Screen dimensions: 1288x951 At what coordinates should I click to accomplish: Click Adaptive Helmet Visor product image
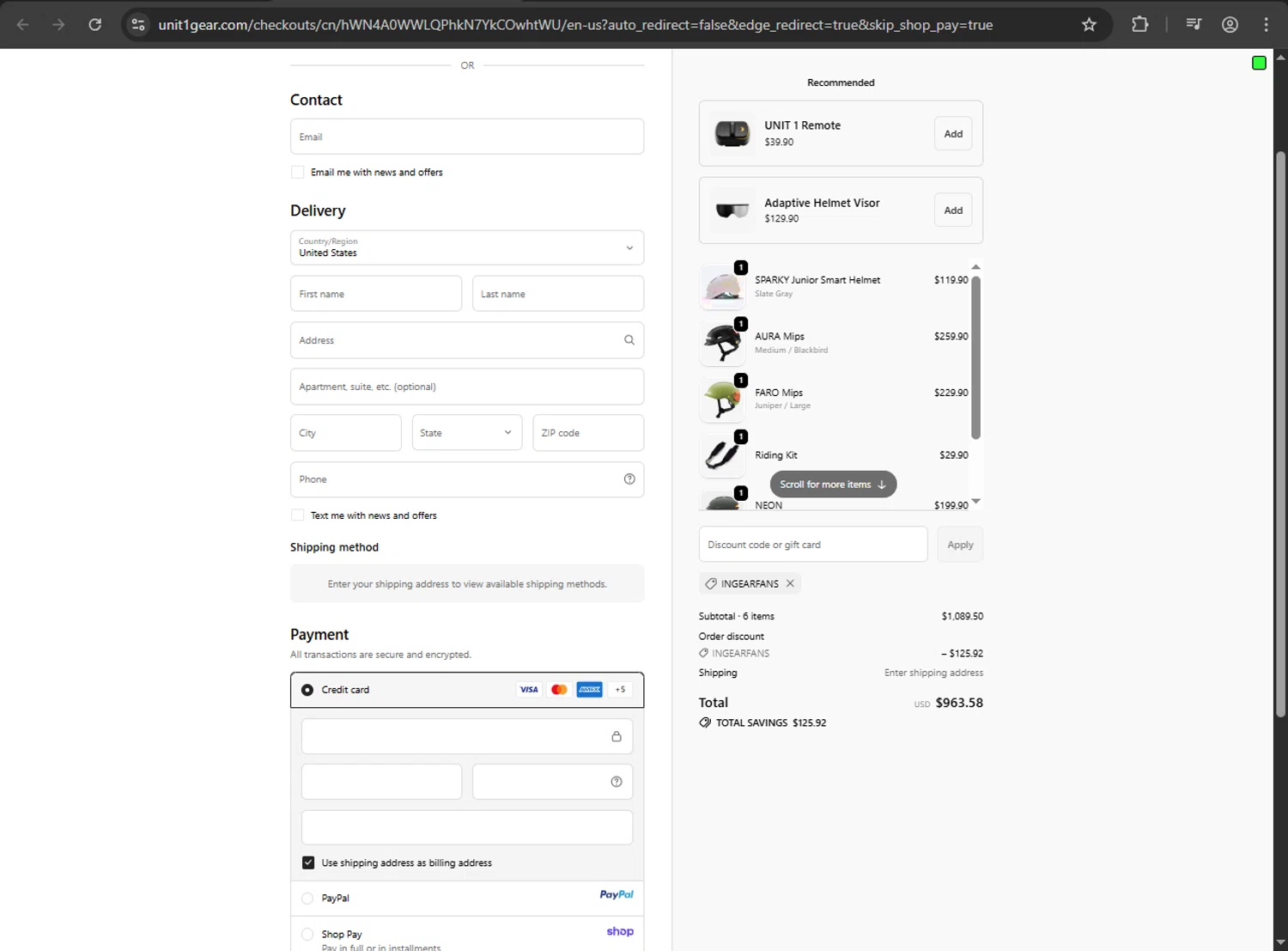point(732,210)
